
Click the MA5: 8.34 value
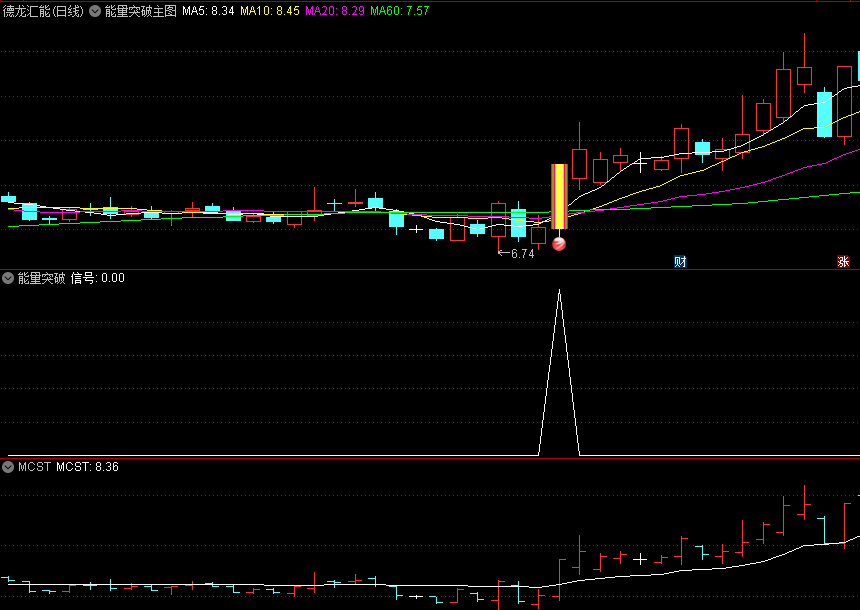208,11
